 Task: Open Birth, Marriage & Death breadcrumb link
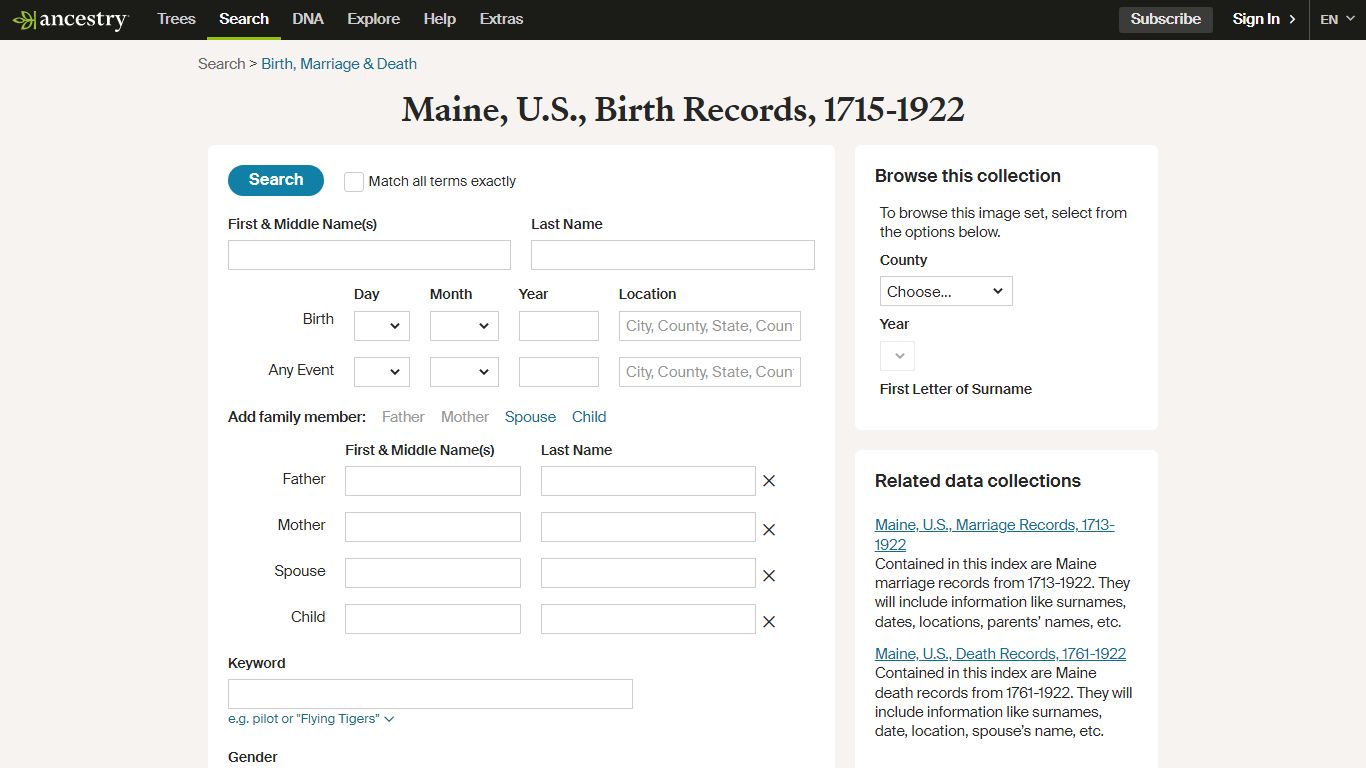[339, 64]
